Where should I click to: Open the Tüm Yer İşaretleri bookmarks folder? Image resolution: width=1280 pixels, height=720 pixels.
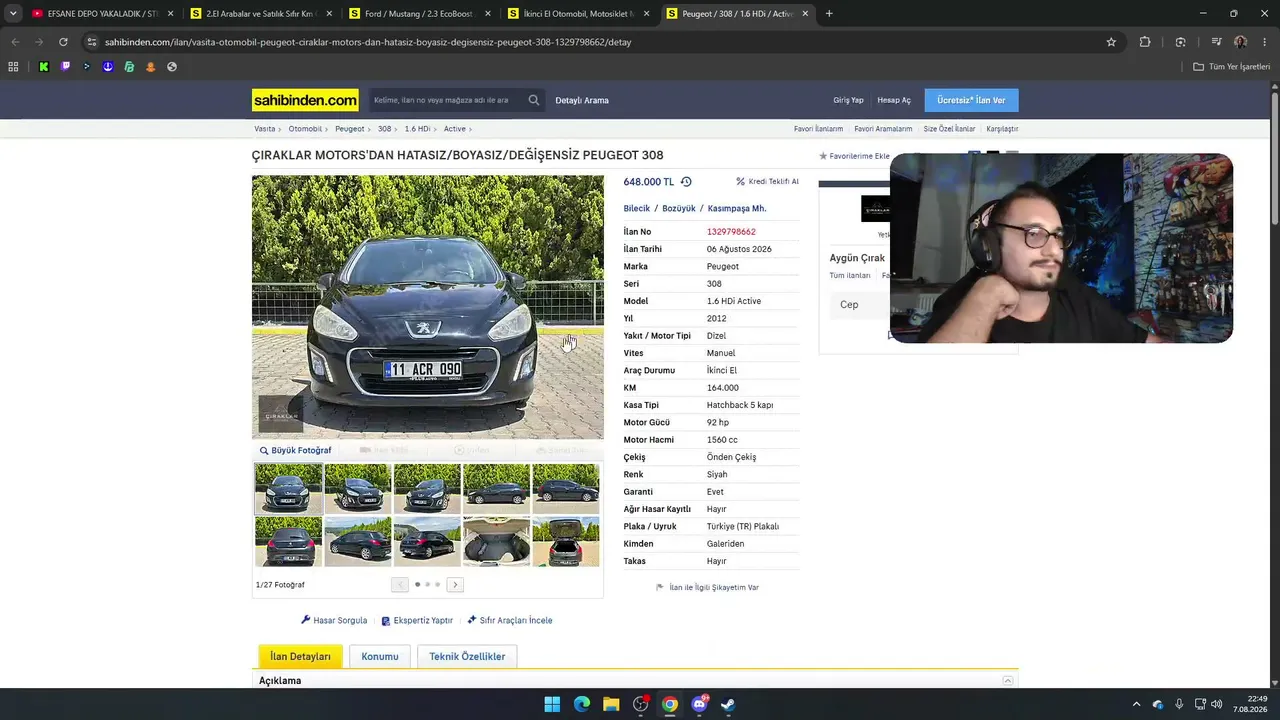pos(1231,67)
